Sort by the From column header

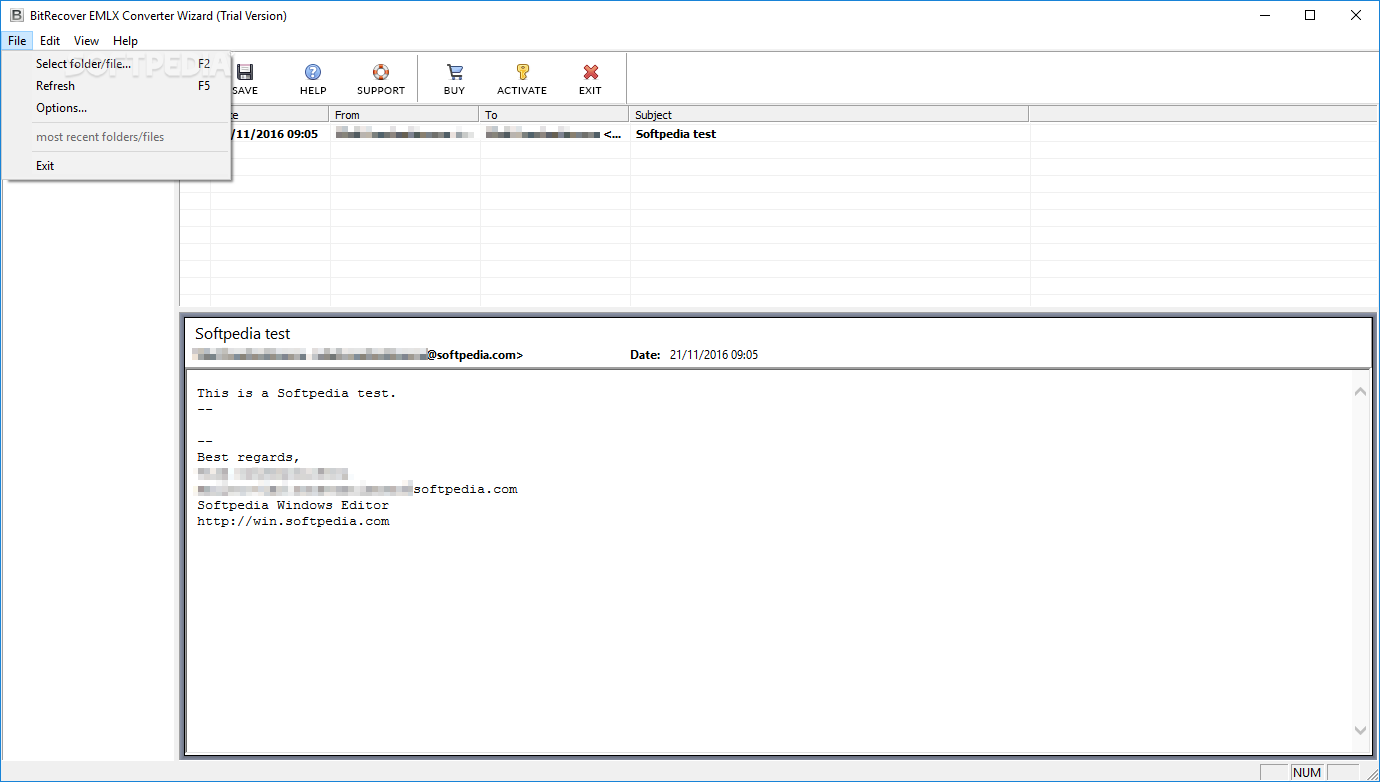tap(403, 115)
